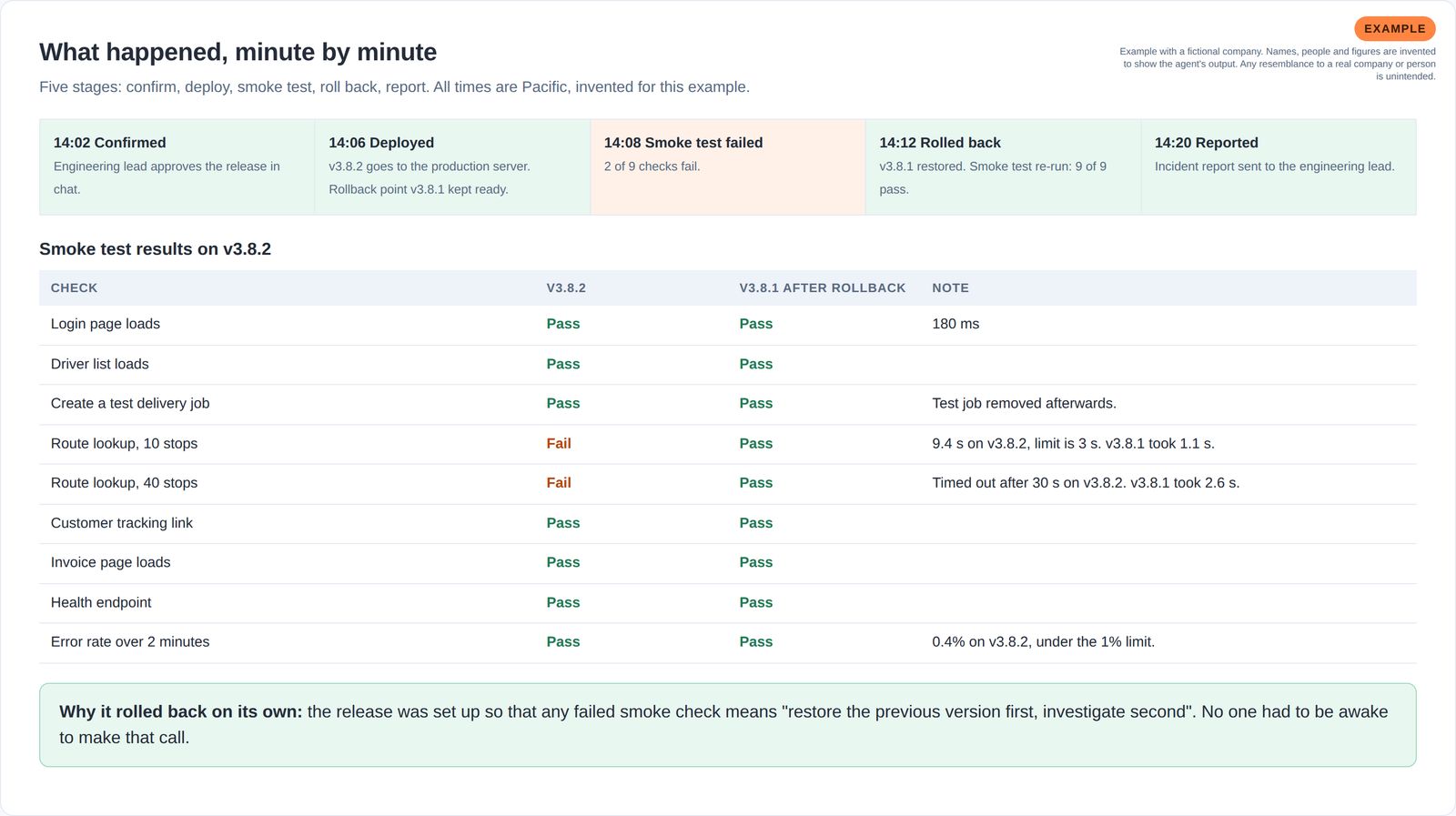Click the after-rollback Pass for Invoice page loads
Image resolution: width=1456 pixels, height=816 pixels.
click(756, 562)
